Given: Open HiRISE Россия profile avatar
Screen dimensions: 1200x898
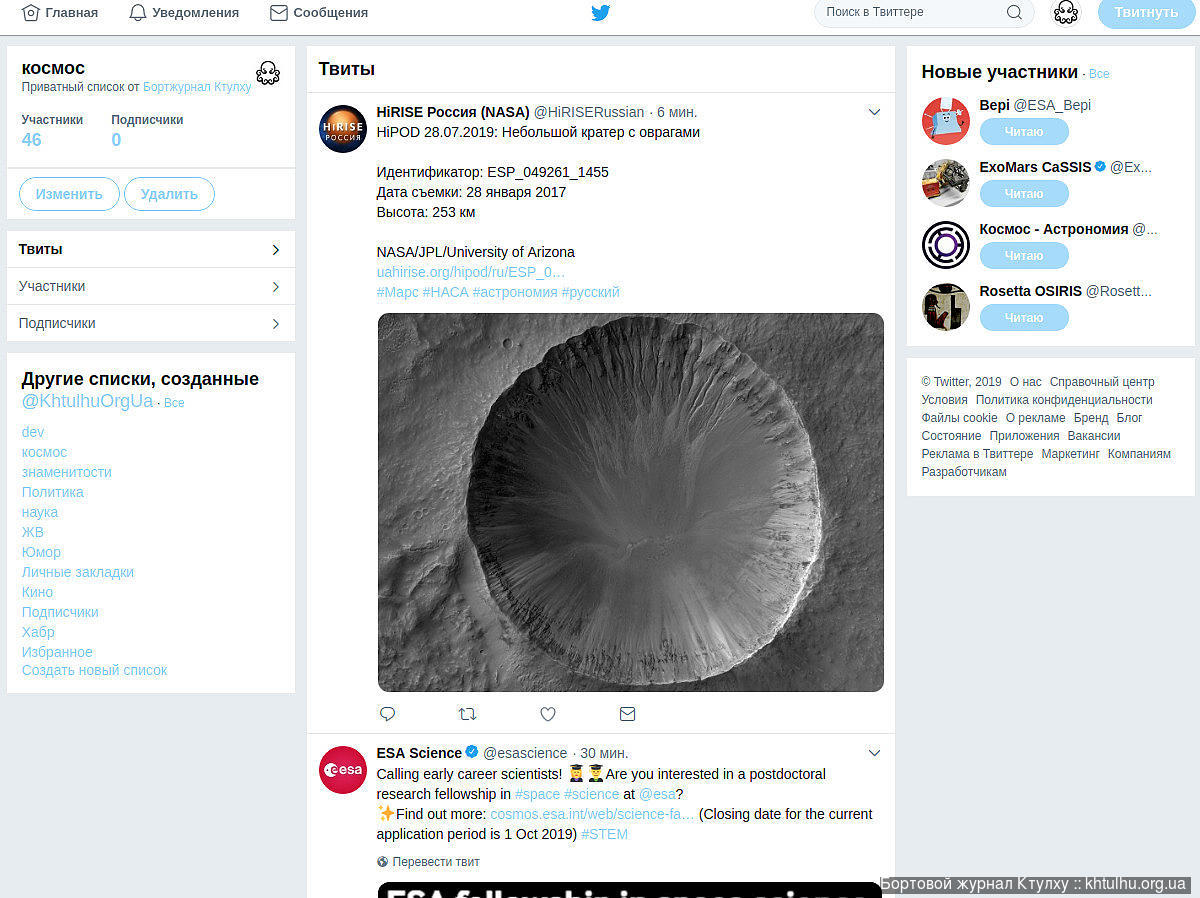Looking at the screenshot, I should [343, 129].
